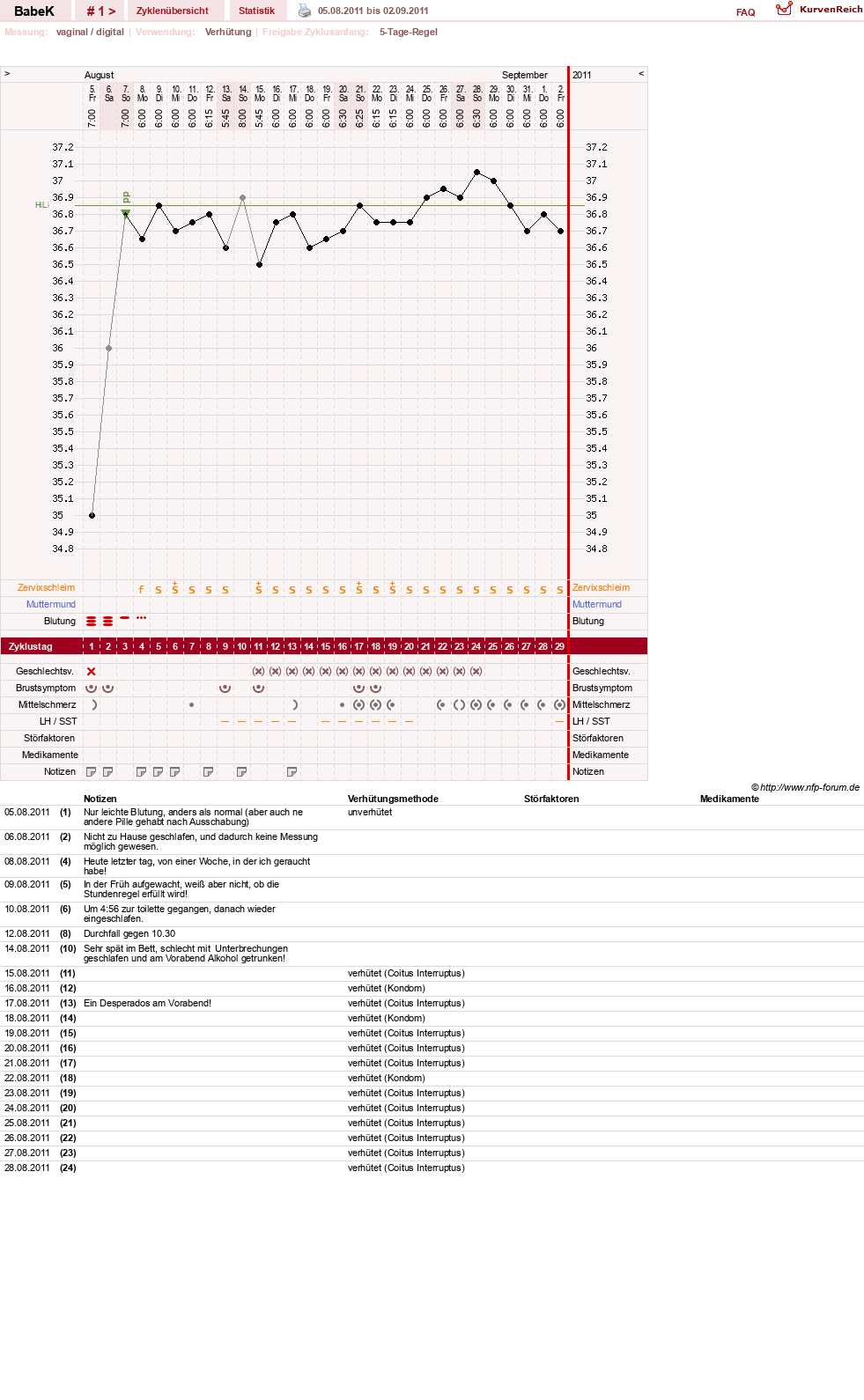Open the note icon on cycle day 4
The image size is (864, 1400).
141,772
